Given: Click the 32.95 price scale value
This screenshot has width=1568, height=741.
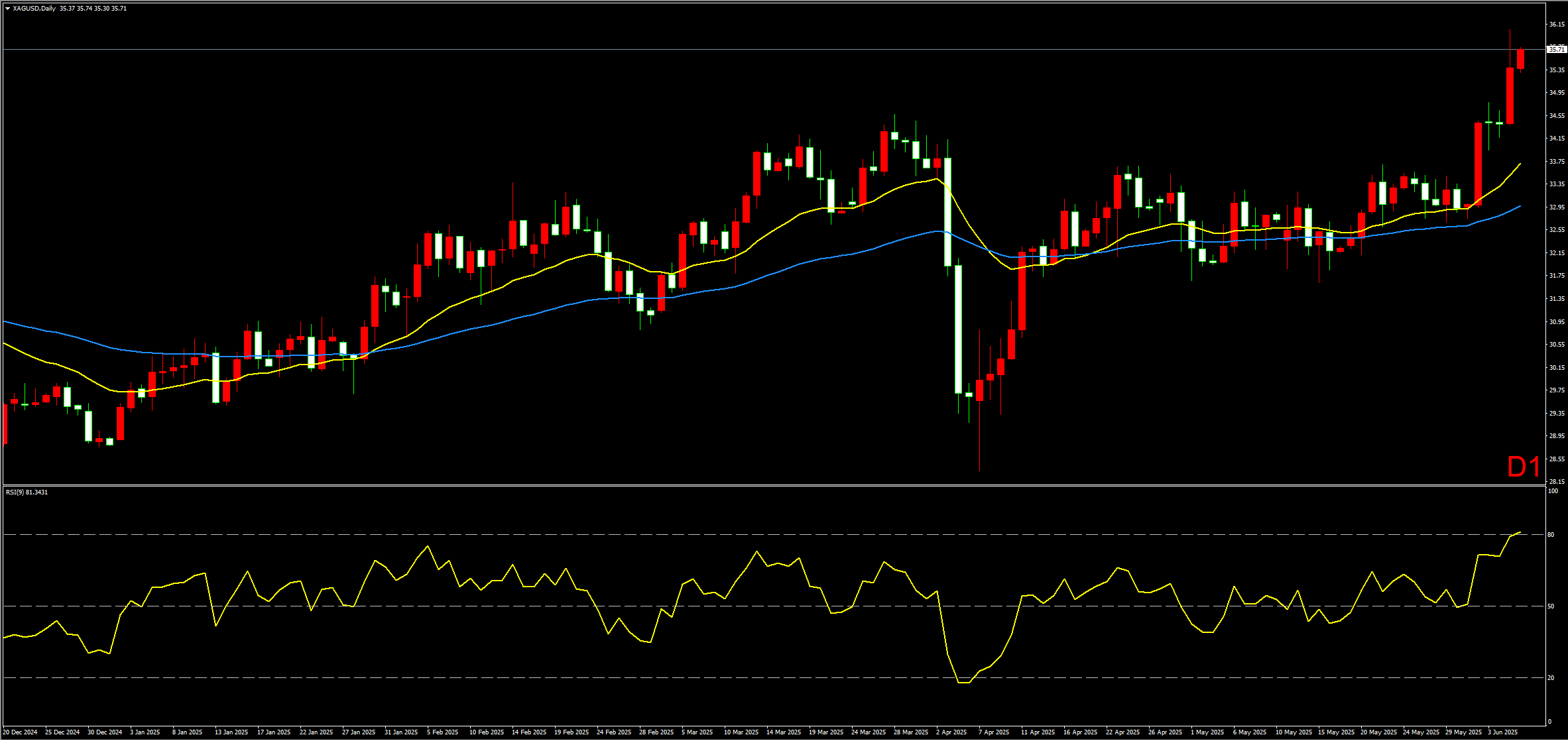Looking at the screenshot, I should [1557, 207].
